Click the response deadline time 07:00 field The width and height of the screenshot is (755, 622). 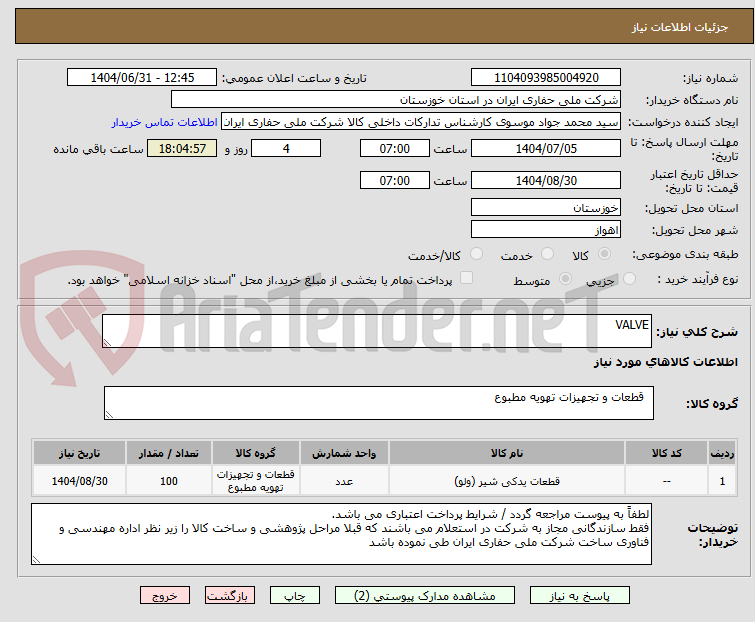[x=394, y=148]
